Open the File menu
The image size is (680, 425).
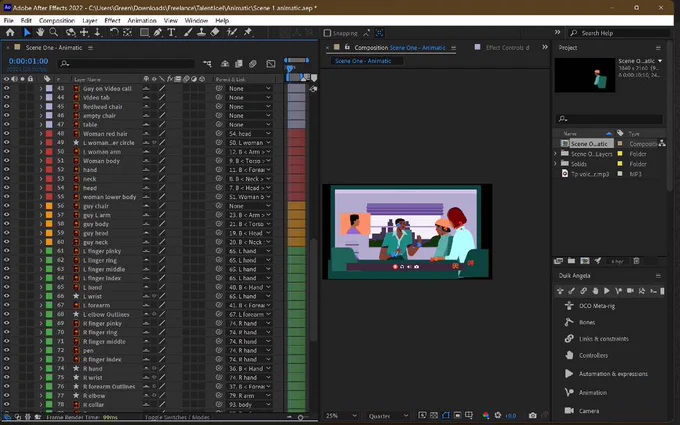pos(9,20)
